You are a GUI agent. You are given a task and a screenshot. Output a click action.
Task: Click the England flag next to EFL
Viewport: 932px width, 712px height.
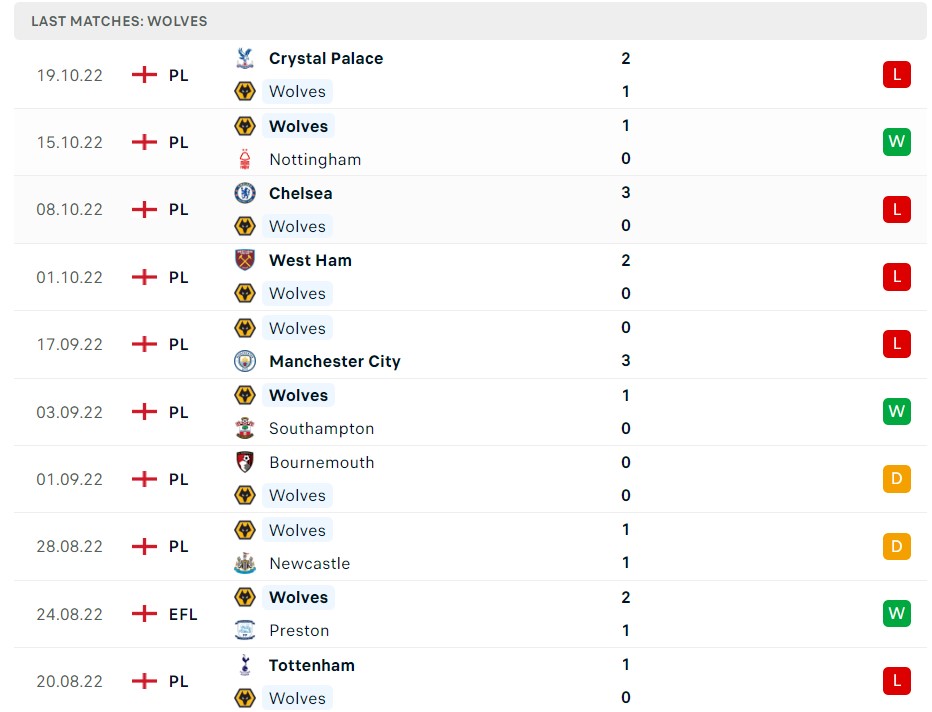click(x=142, y=614)
